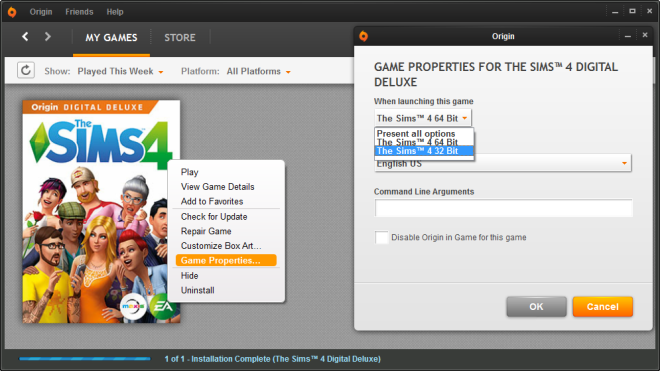The width and height of the screenshot is (660, 371).
Task: Open Game Properties from context menu
Action: click(x=226, y=260)
